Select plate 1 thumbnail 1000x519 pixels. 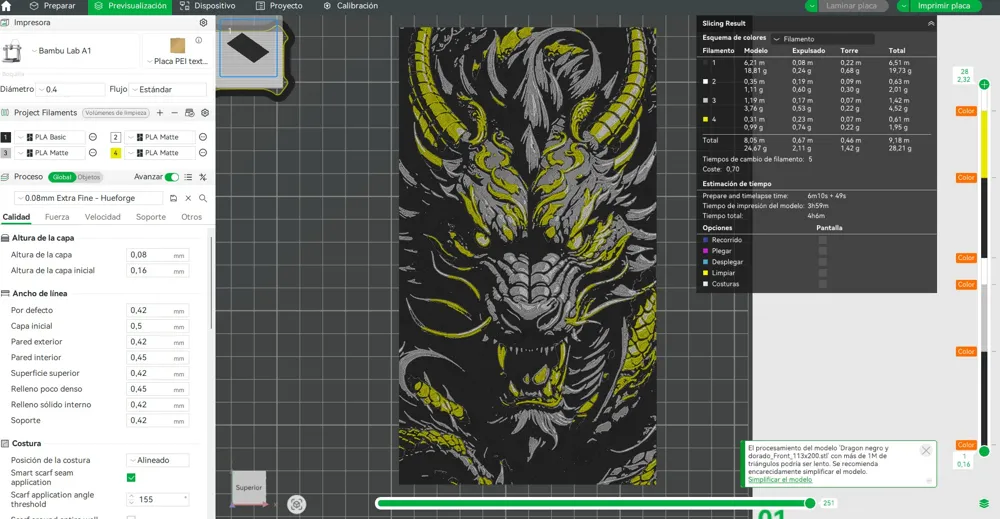pos(249,50)
